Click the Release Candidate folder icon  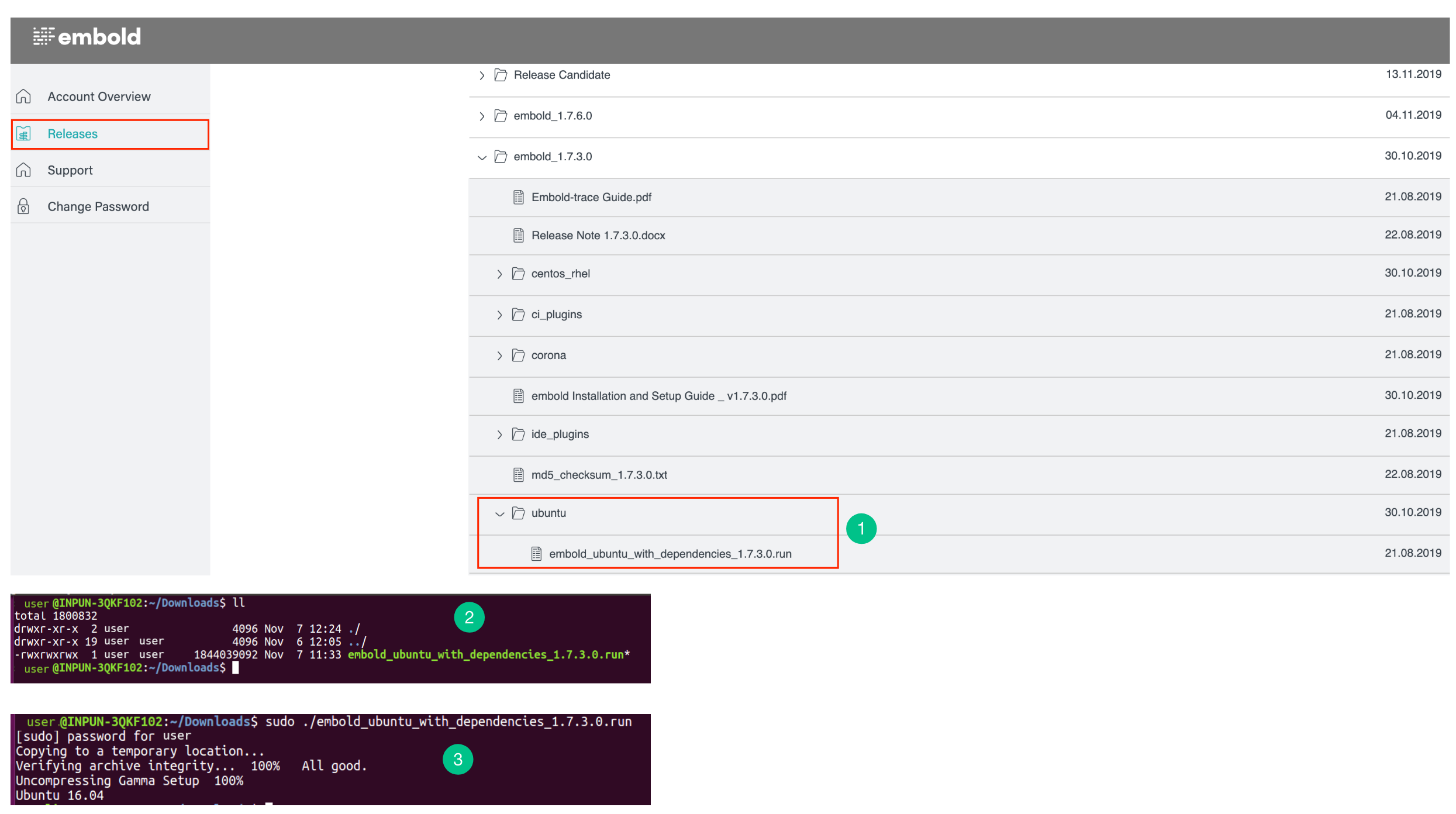(x=501, y=75)
